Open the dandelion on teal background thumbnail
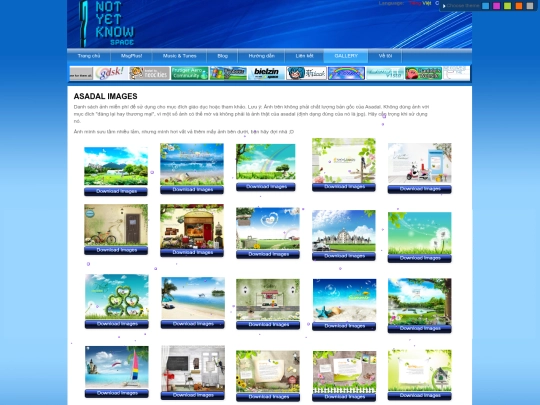 pyautogui.click(x=419, y=233)
